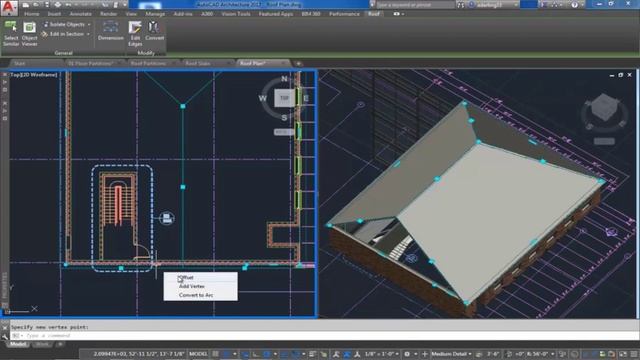Viewport: 640px width, 360px height.
Task: Open the Performance ribbon tab
Action: (x=344, y=14)
